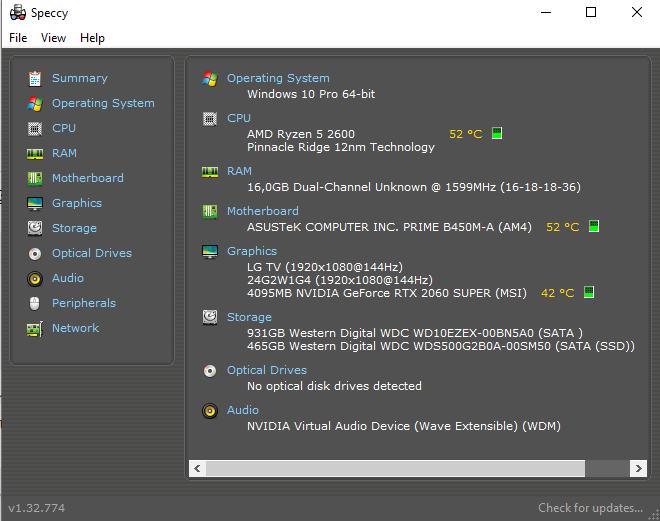This screenshot has width=660, height=521.
Task: Click the WD10EZEX 931GB storage line
Action: click(415, 333)
